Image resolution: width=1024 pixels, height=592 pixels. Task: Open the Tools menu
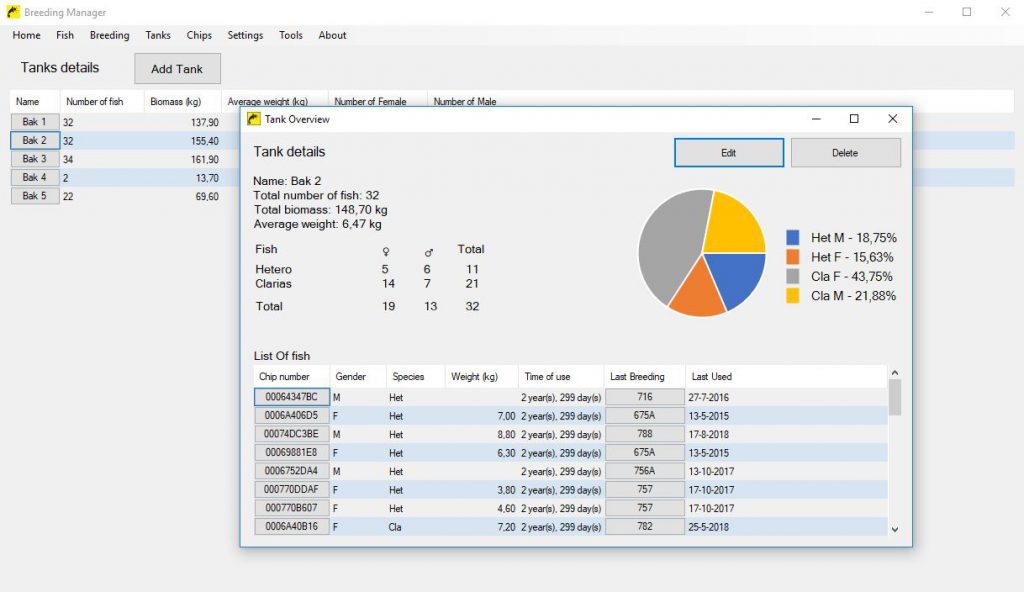[290, 35]
